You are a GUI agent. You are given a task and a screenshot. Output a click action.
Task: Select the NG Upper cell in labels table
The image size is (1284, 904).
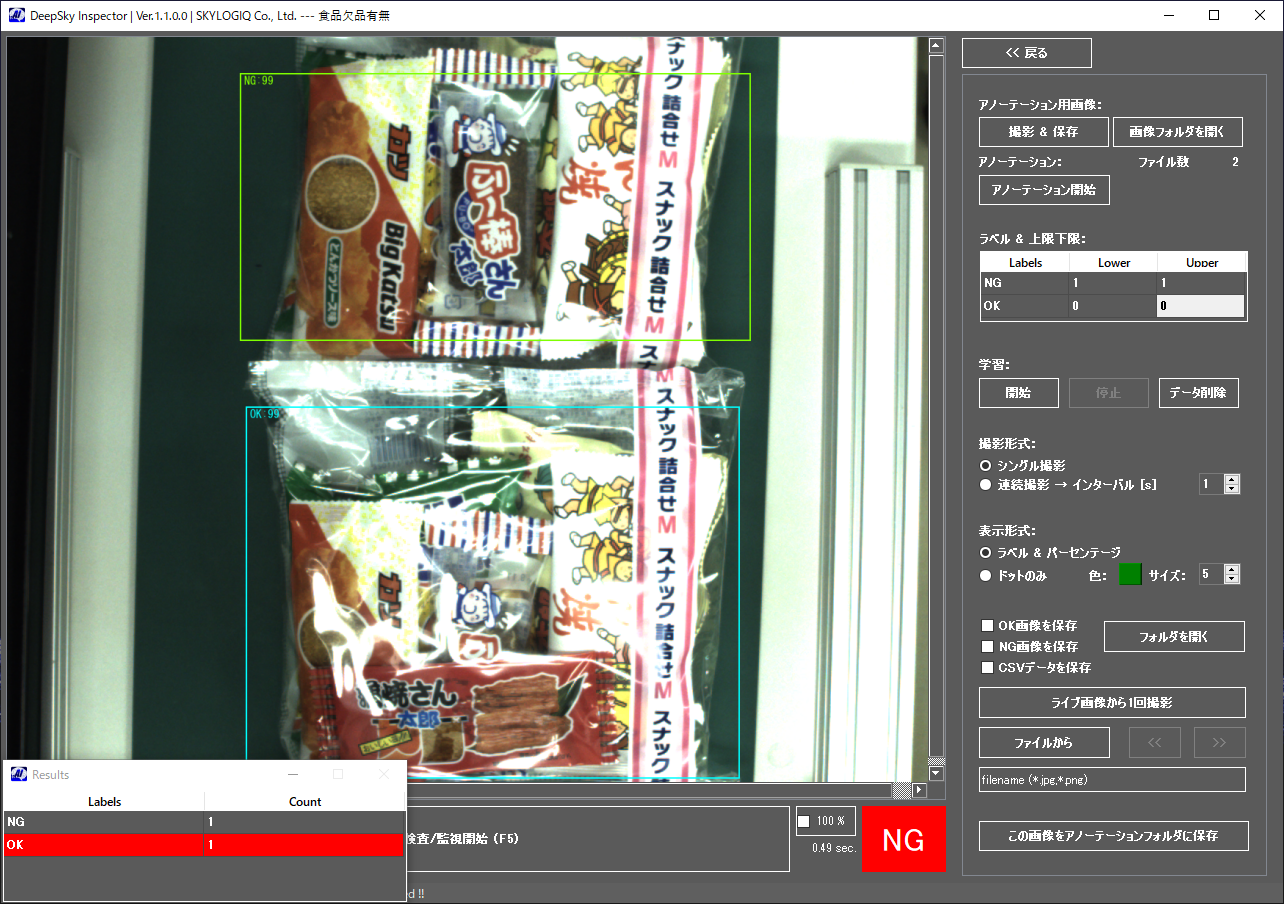(1202, 284)
